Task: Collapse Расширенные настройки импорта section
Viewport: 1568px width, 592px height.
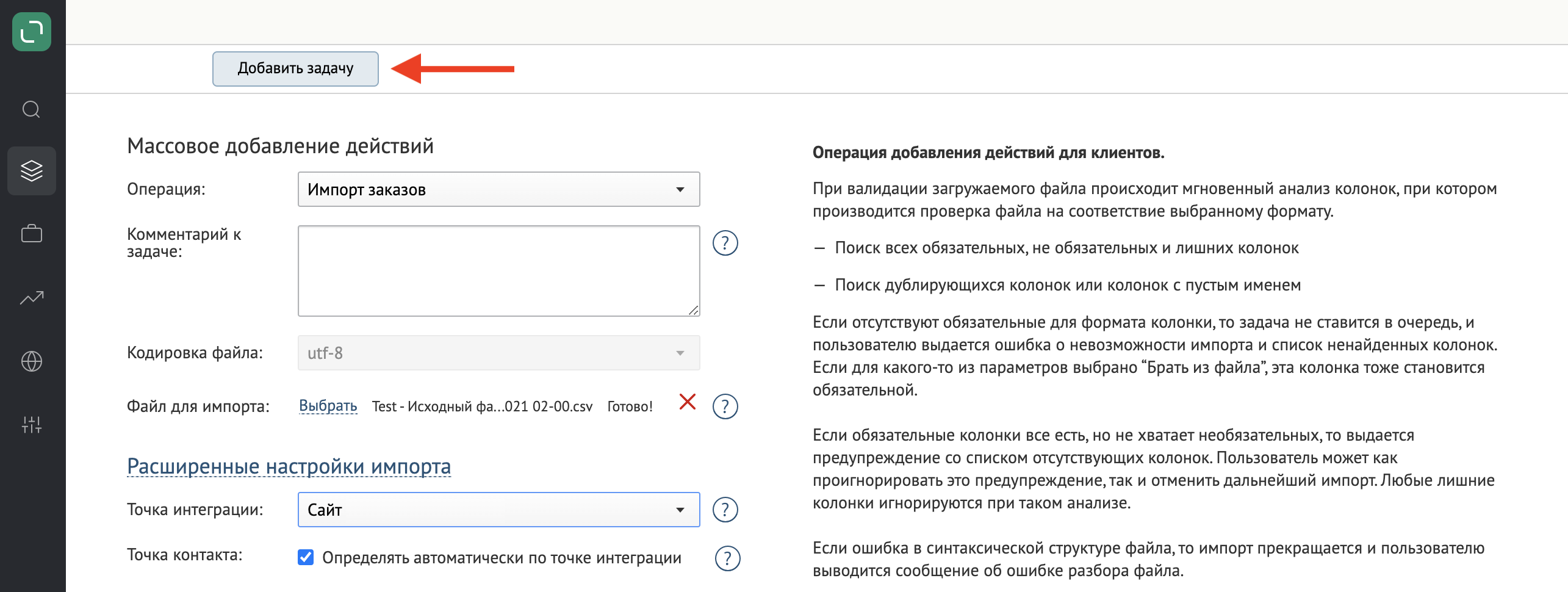Action: [289, 466]
